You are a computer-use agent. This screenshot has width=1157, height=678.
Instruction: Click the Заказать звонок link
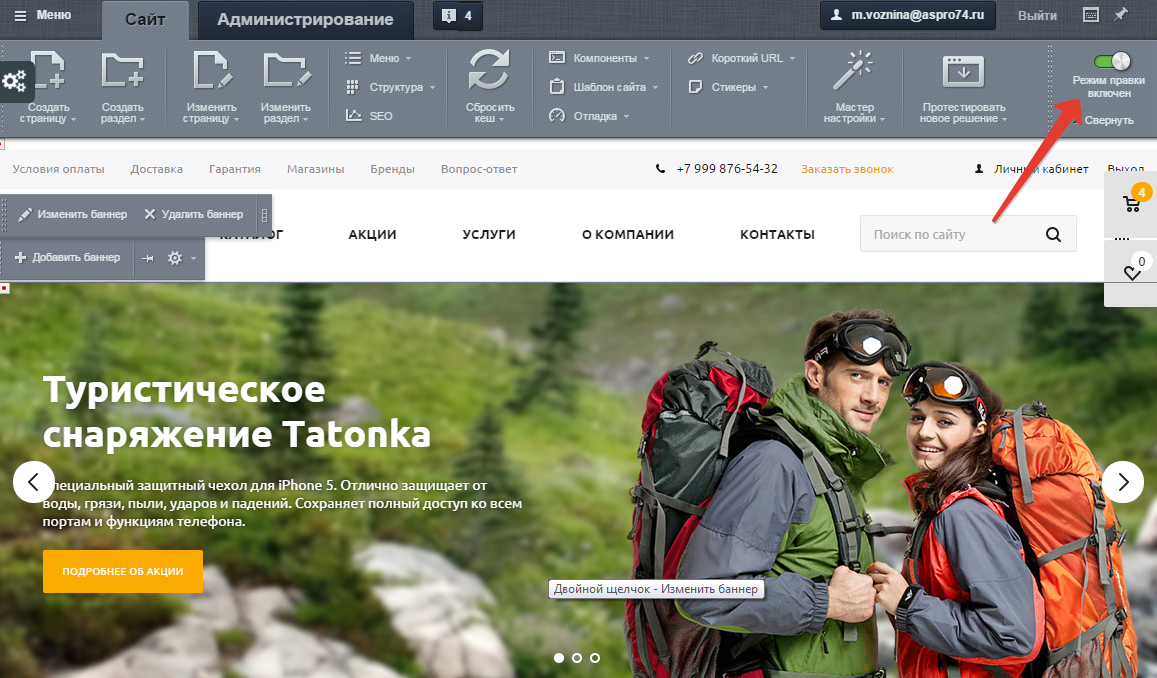847,169
